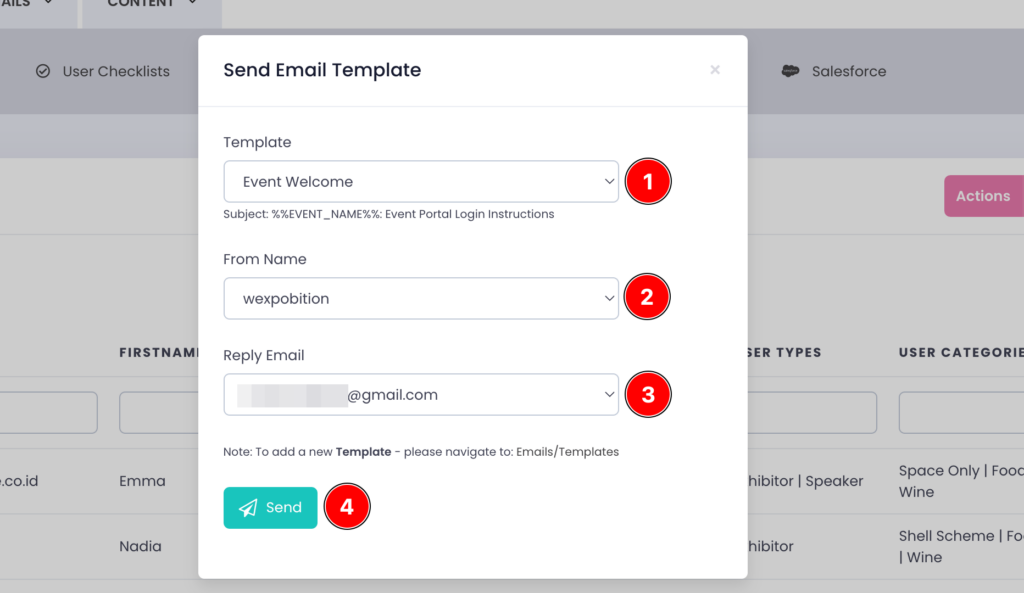Click red step marker number 4
Image resolution: width=1024 pixels, height=593 pixels.
tap(347, 507)
